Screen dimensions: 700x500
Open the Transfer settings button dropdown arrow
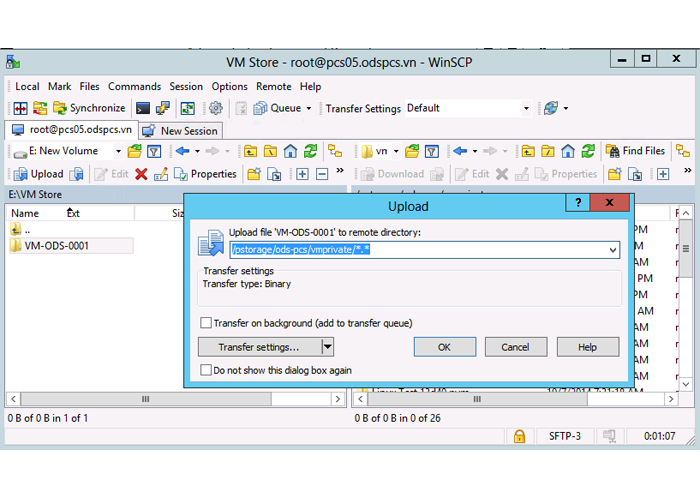tap(328, 347)
